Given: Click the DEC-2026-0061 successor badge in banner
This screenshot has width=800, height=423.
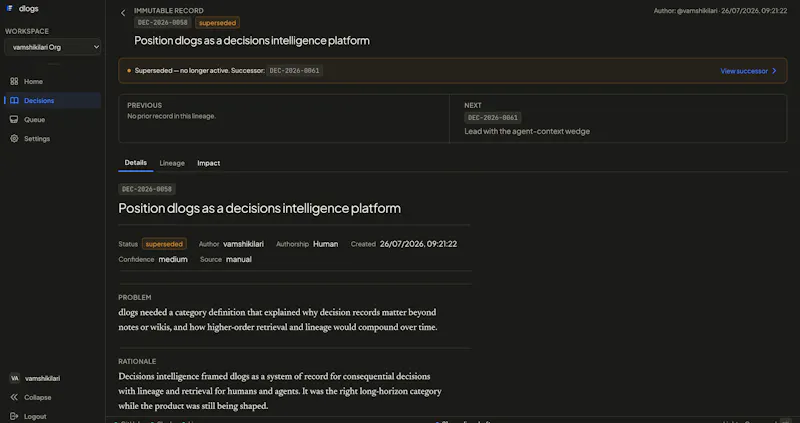Looking at the screenshot, I should tap(294, 71).
